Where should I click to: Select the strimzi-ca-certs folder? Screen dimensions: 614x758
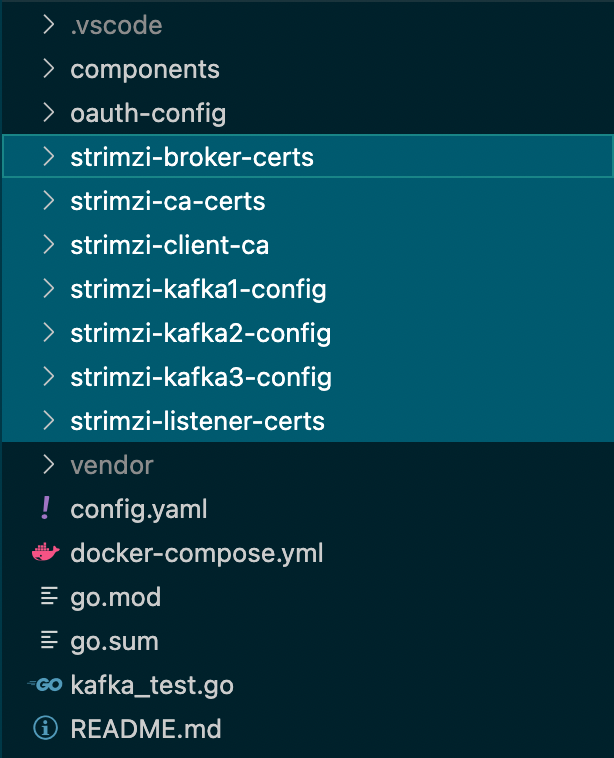point(167,201)
